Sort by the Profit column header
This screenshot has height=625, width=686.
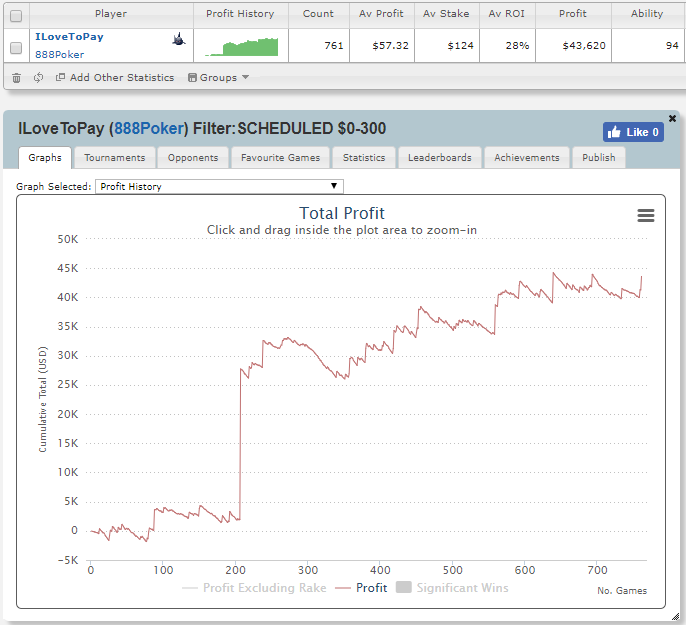(x=573, y=14)
